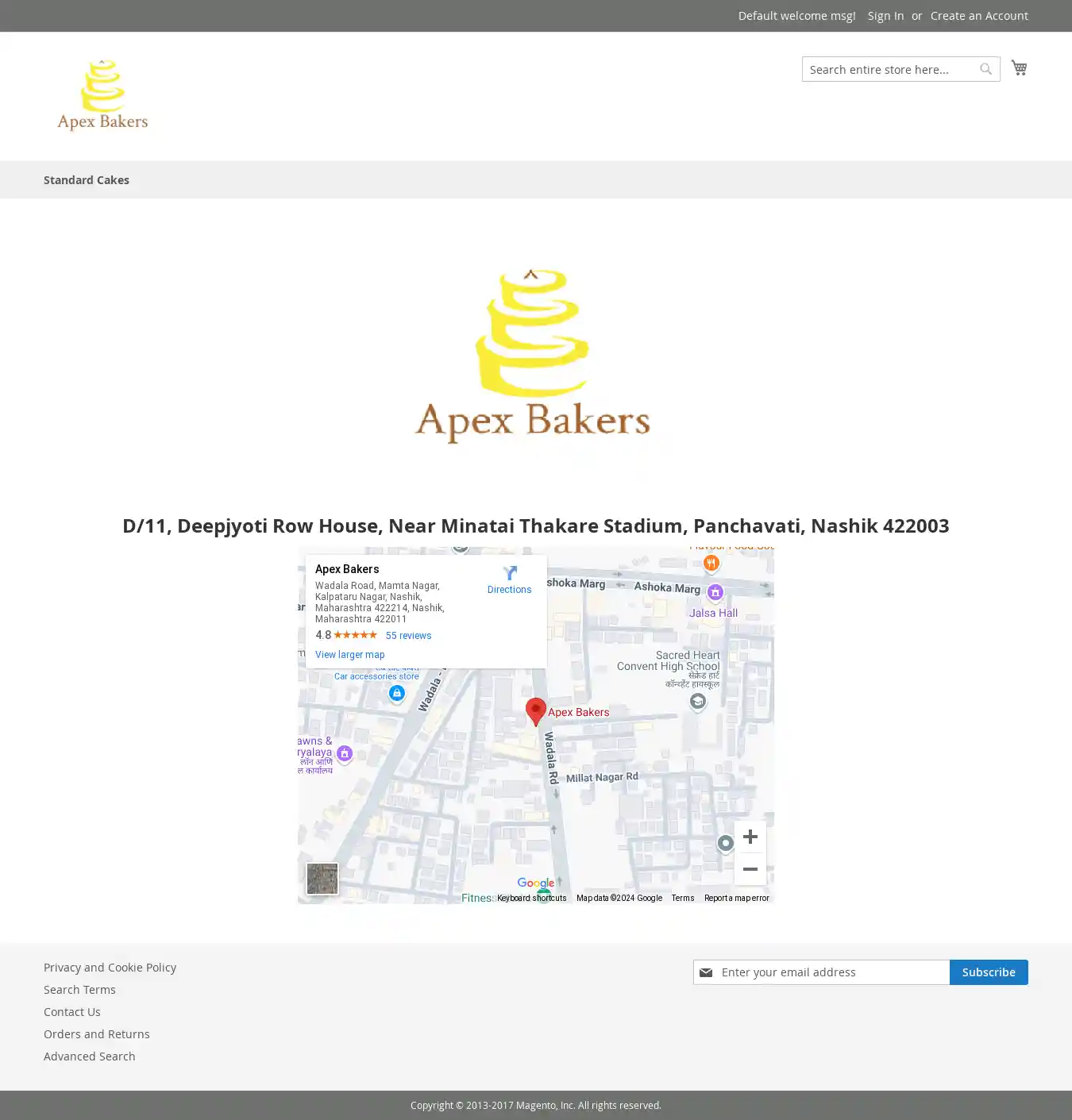Open Orders and Returns link

[97, 1034]
